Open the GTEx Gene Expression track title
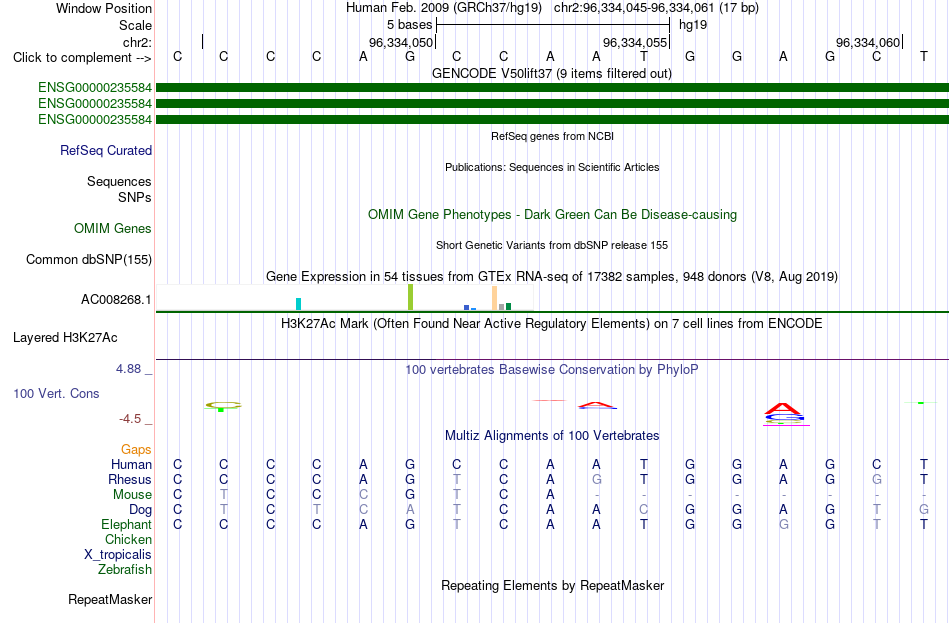The width and height of the screenshot is (950, 623). tap(552, 276)
